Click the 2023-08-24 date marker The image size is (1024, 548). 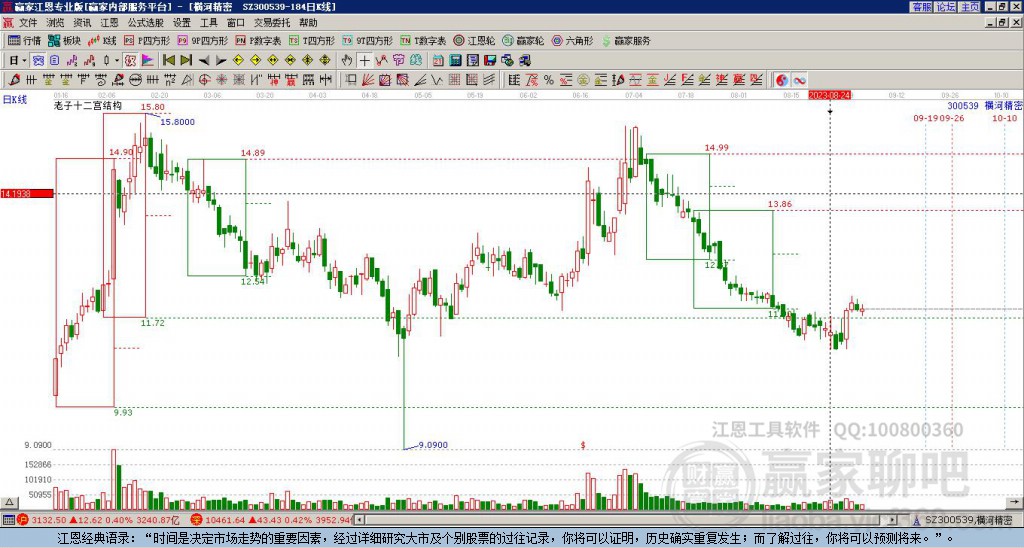pyautogui.click(x=830, y=95)
